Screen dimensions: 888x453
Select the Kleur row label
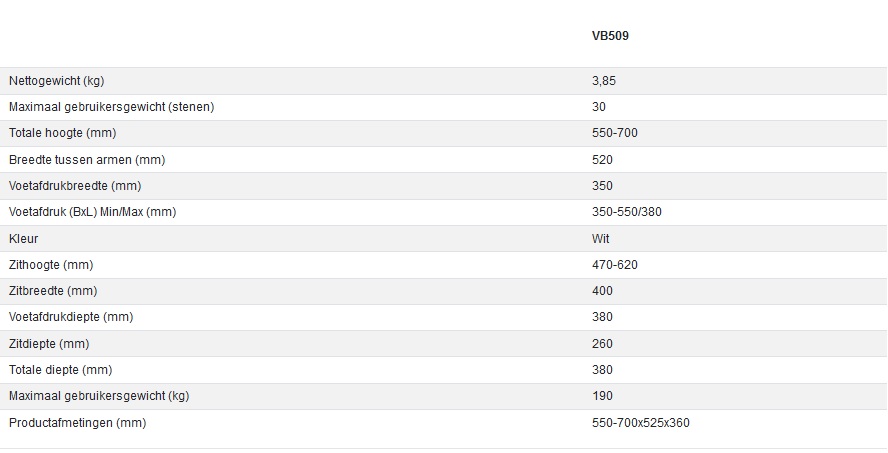pos(24,239)
